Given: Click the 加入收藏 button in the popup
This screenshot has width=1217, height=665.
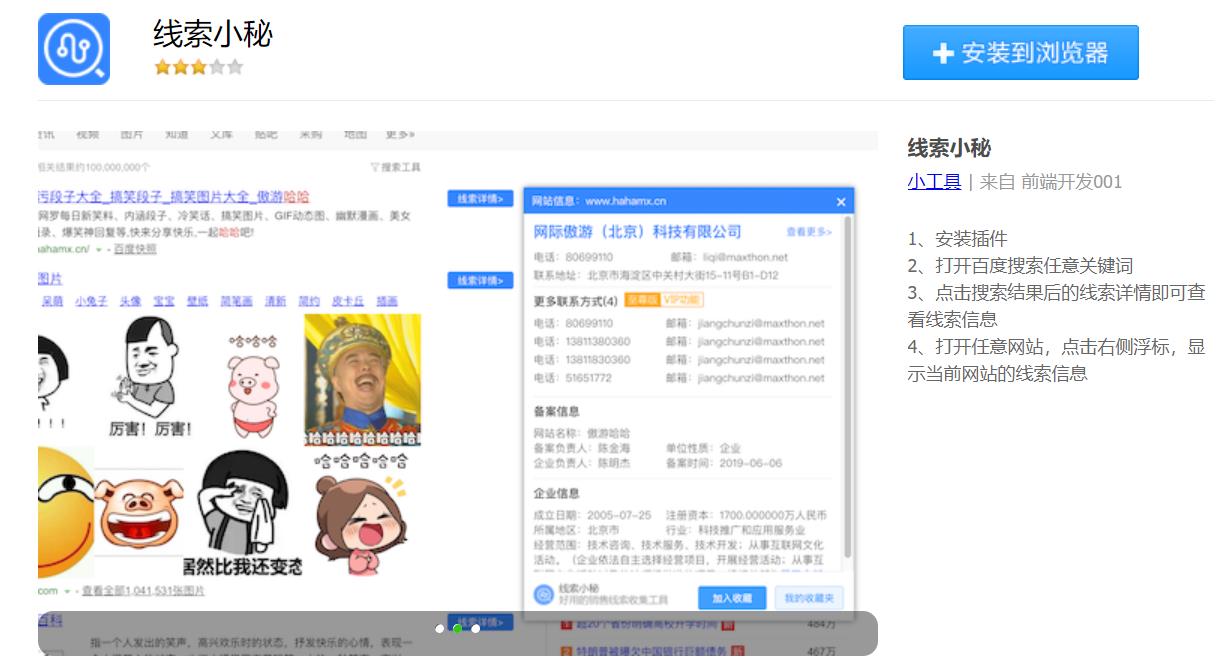Looking at the screenshot, I should point(734,597).
